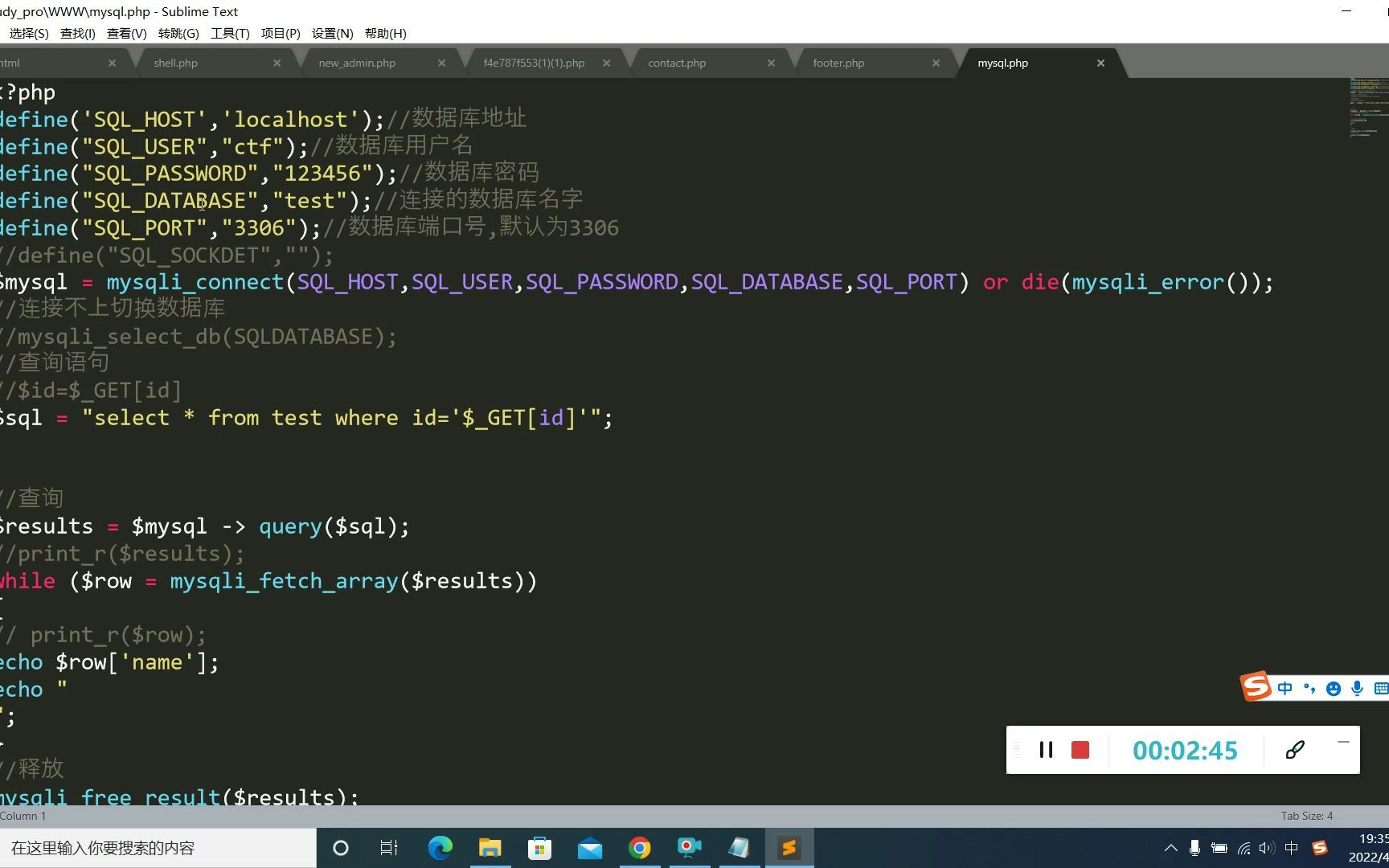Open File Explorer from the taskbar
This screenshot has height=868, width=1389.
pyautogui.click(x=490, y=848)
